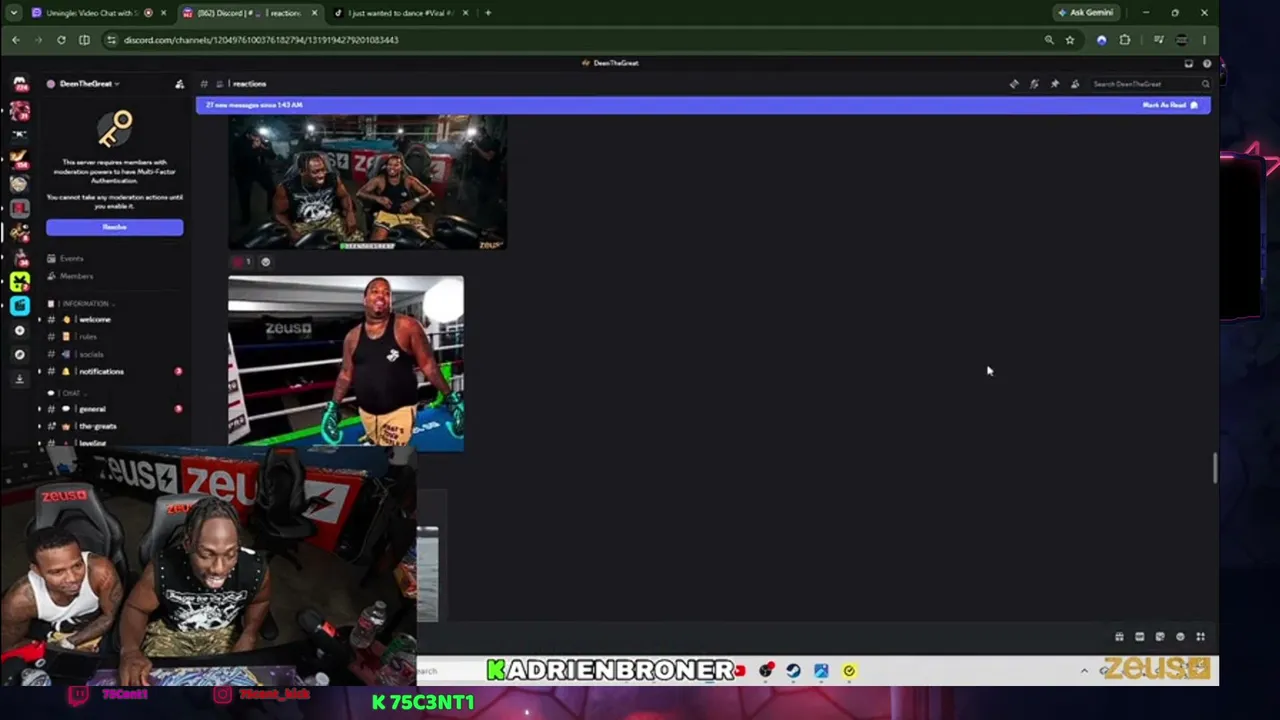Collapse the INFORMATION category

(x=84, y=303)
